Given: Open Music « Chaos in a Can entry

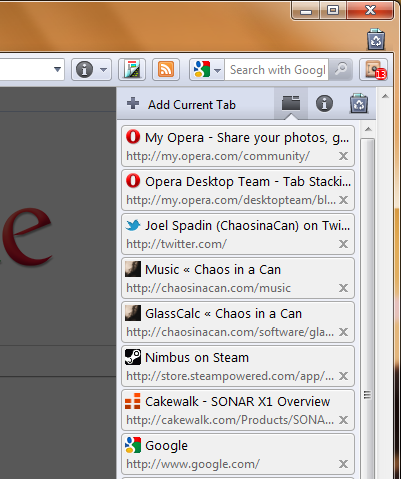Looking at the screenshot, I should 238,278.
